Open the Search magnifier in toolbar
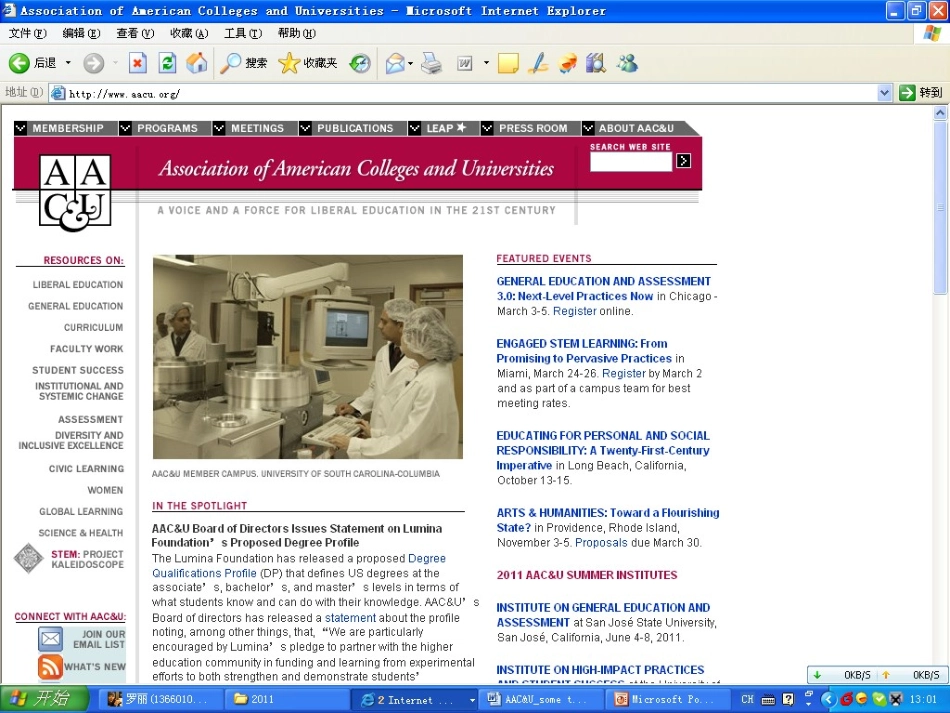This screenshot has height=713, width=950. coord(230,62)
